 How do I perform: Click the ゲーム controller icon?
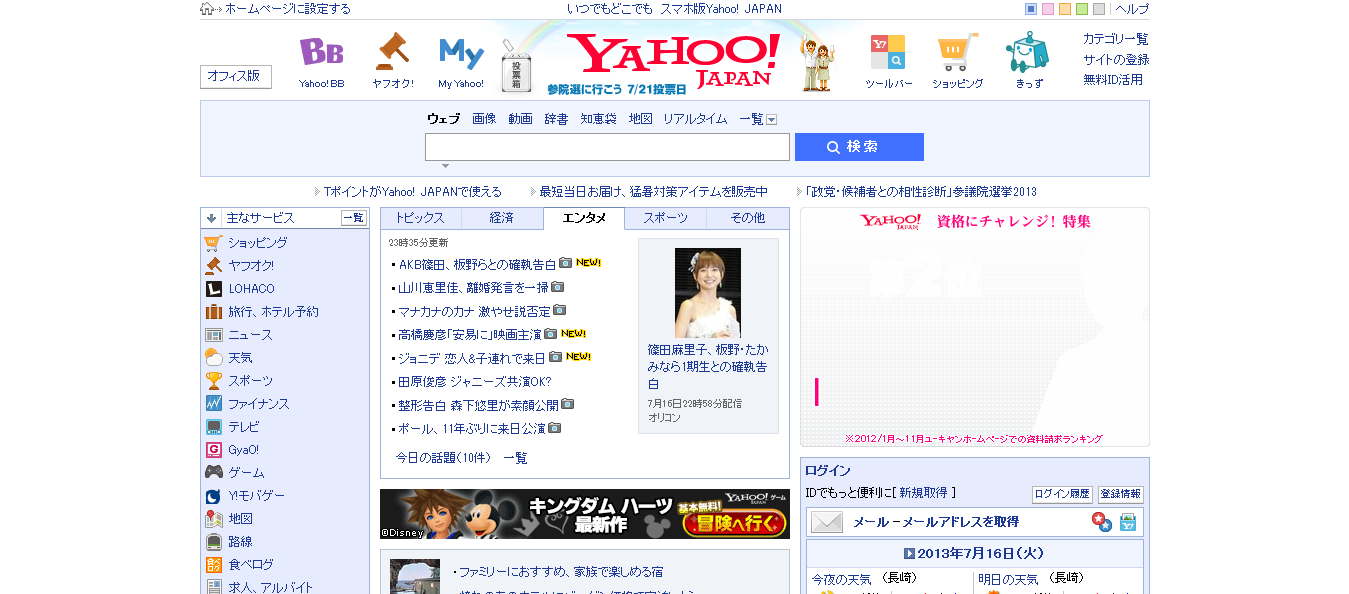pos(213,473)
